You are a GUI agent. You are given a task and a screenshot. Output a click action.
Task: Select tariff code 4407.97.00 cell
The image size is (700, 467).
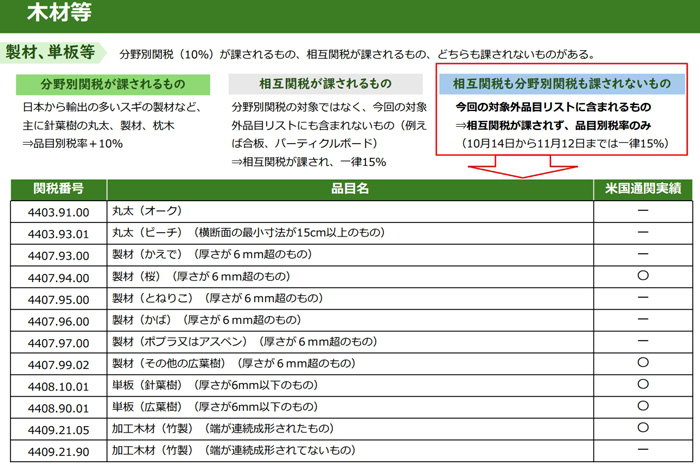point(59,342)
